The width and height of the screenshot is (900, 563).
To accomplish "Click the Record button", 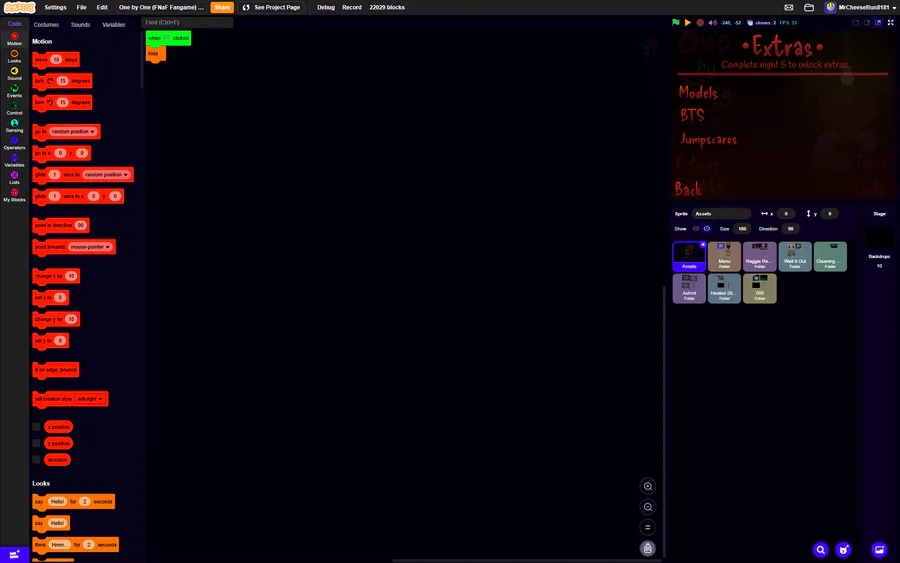I will 352,7.
